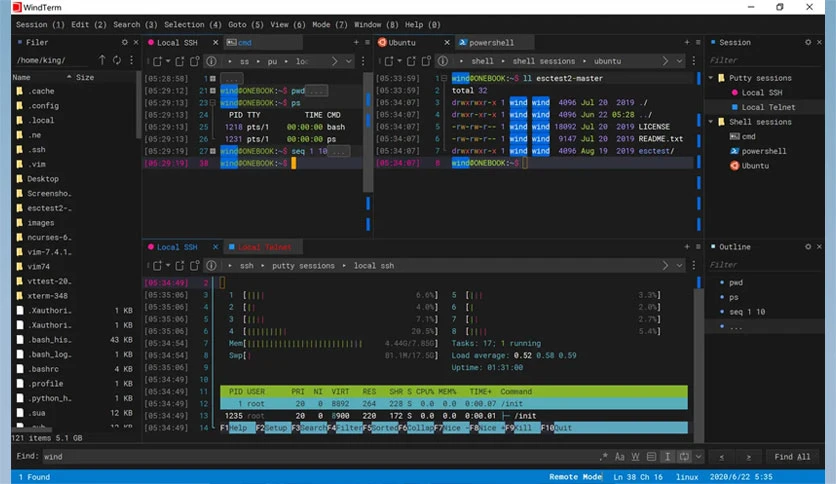Toggle whole word (W) search option
The width and height of the screenshot is (836, 484).
pos(636,457)
